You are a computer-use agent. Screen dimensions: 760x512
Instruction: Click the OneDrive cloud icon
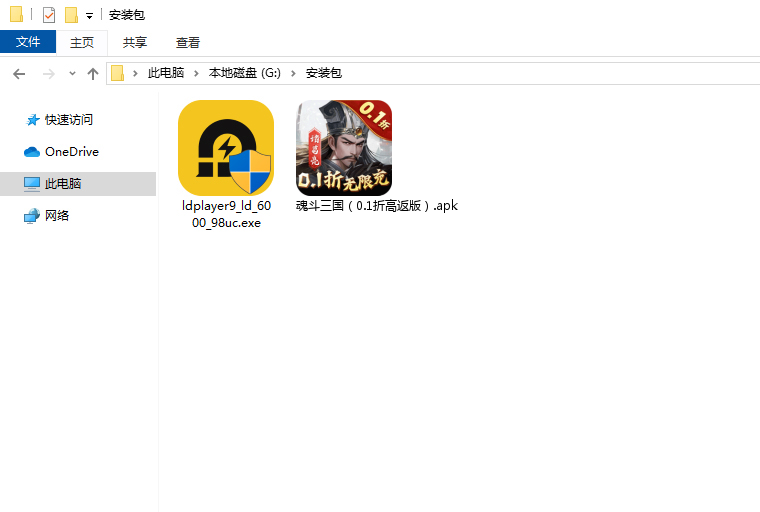coord(32,152)
